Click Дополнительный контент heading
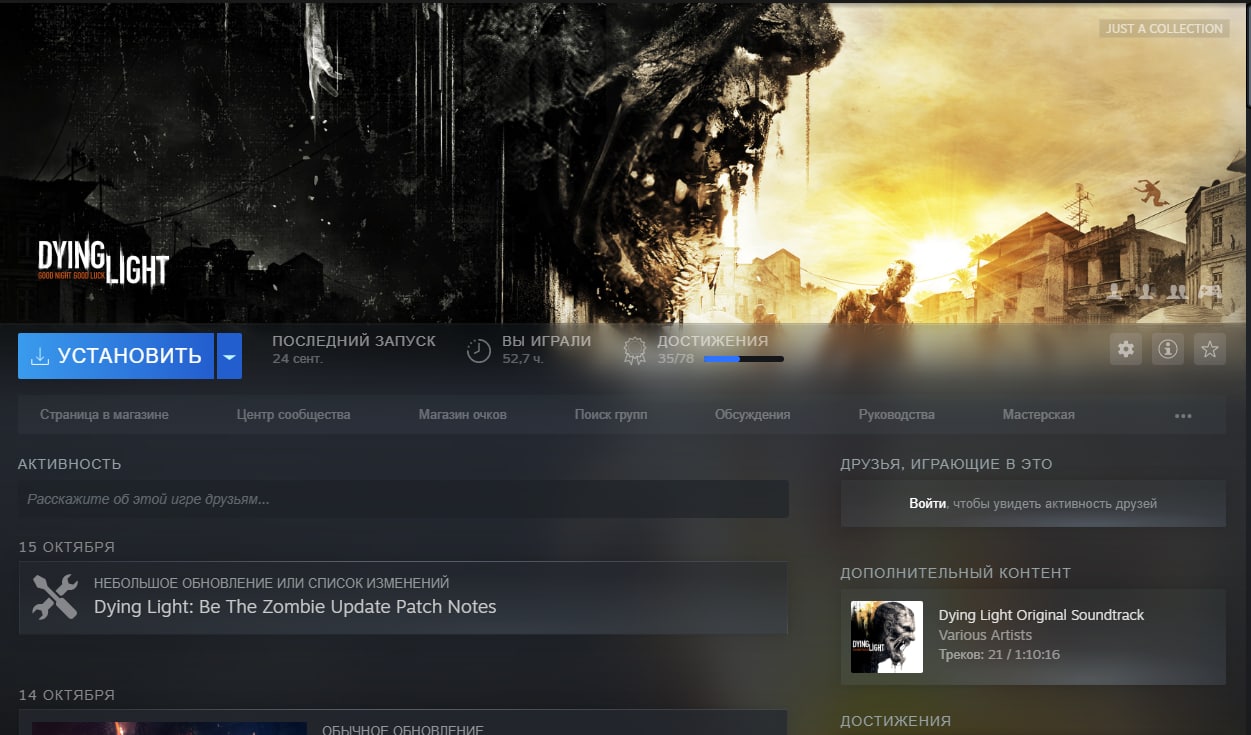1251x735 pixels. pyautogui.click(x=955, y=573)
